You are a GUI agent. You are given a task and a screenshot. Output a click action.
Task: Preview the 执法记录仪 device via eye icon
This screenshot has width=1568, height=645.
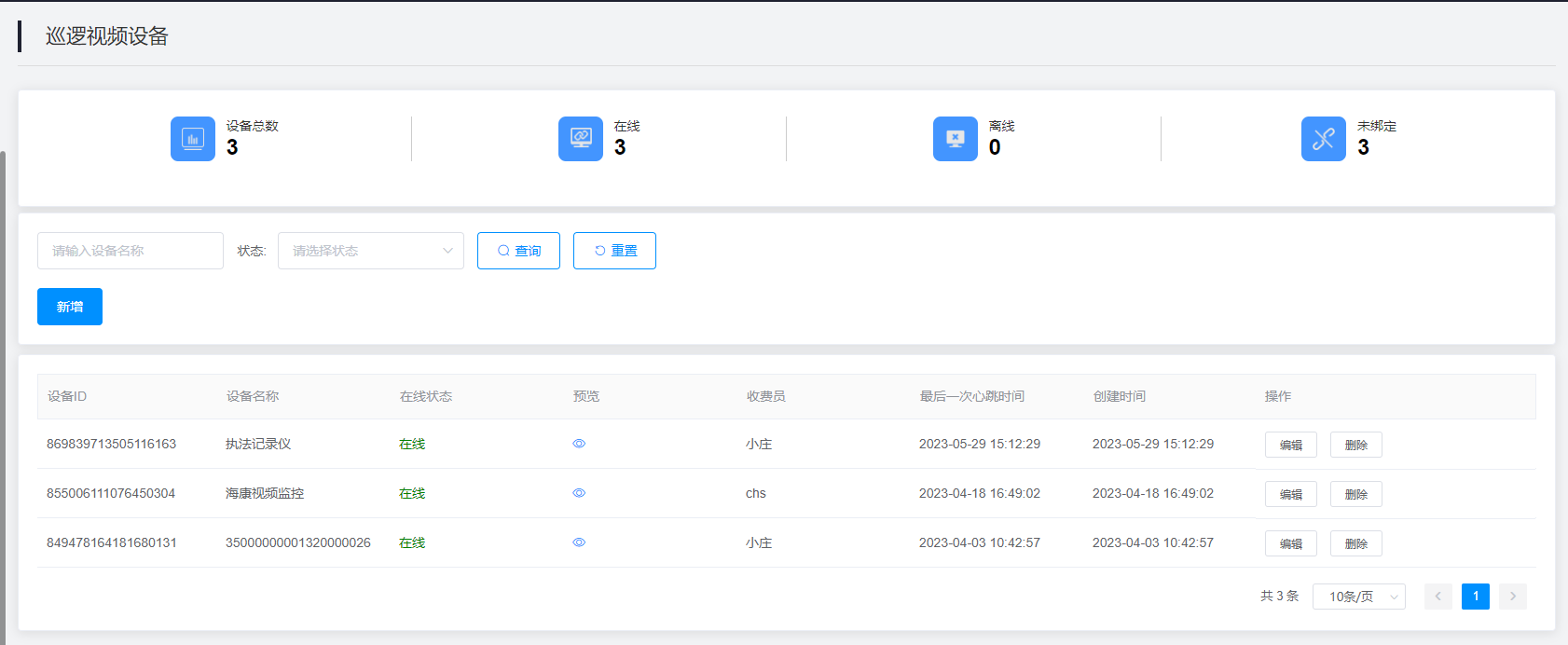(x=579, y=444)
